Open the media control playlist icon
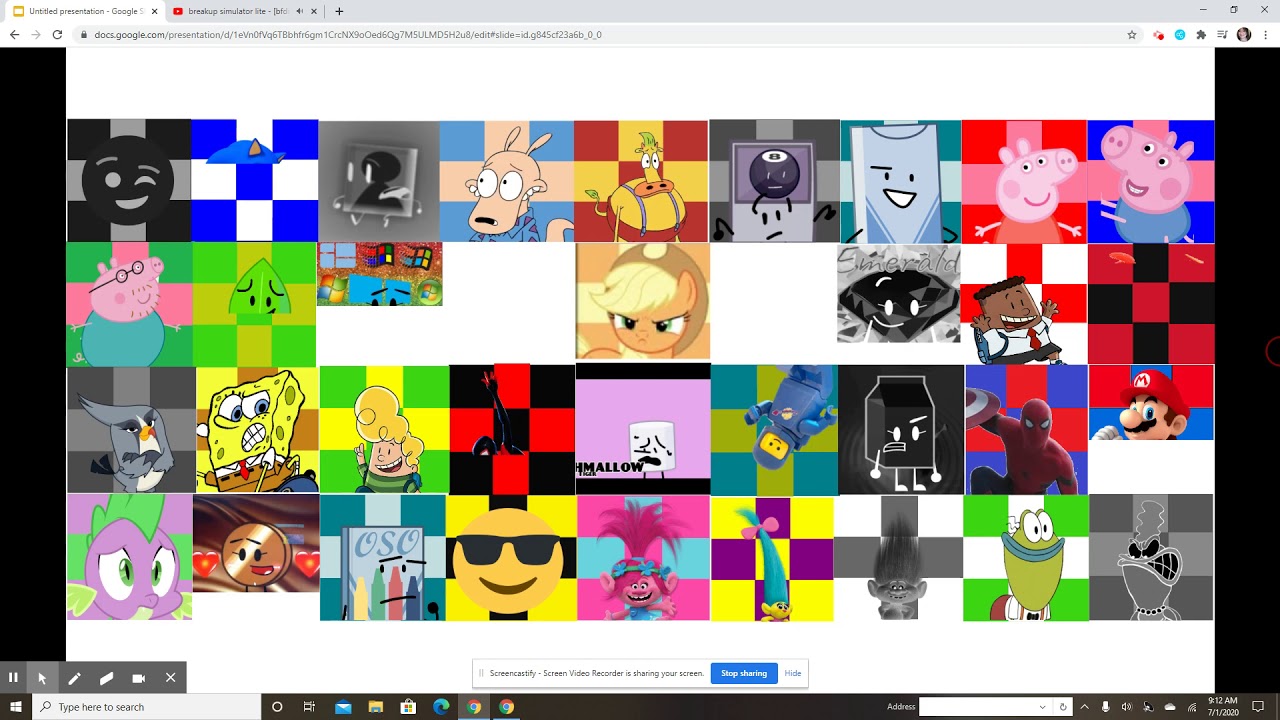 pos(1222,34)
